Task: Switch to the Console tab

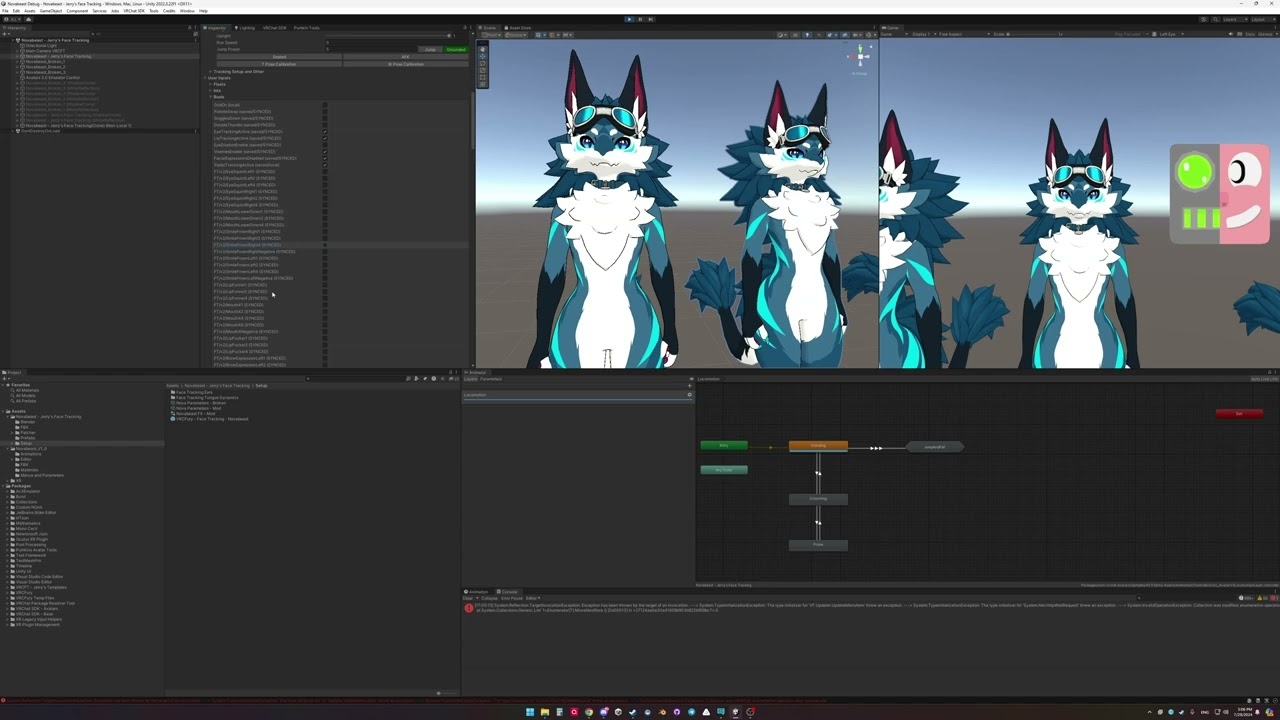Action: (509, 592)
